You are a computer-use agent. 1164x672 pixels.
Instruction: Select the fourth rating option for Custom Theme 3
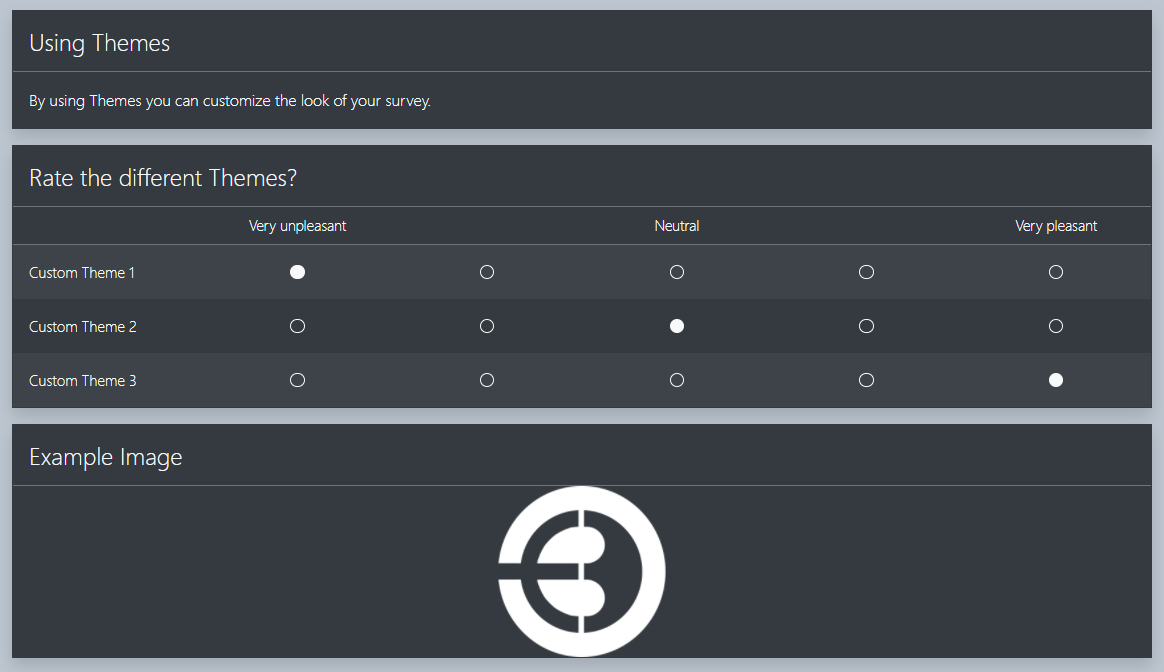(866, 379)
